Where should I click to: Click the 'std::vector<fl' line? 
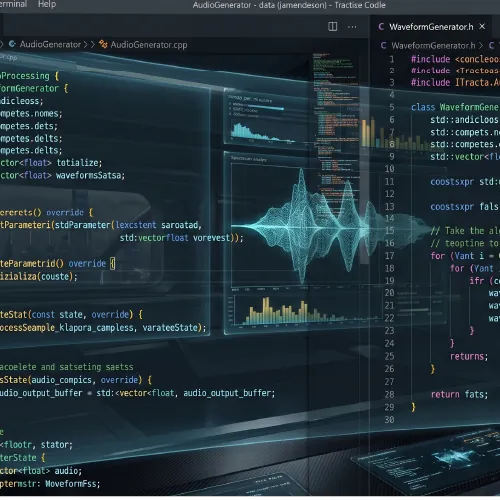pyautogui.click(x=465, y=157)
